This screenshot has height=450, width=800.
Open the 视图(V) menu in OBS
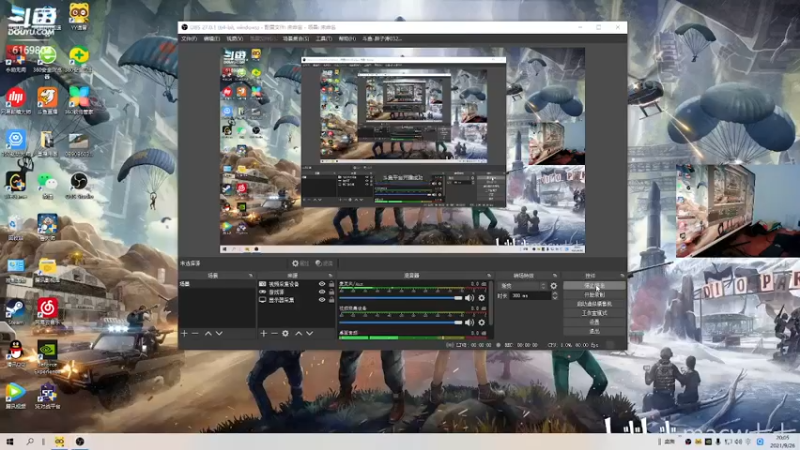click(x=234, y=39)
